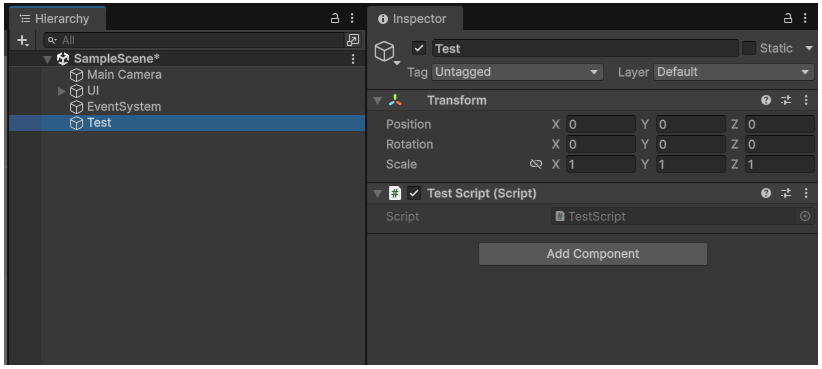Toggle the Hierarchy panel lock icon
Screen dimensions: 822x369
335,19
